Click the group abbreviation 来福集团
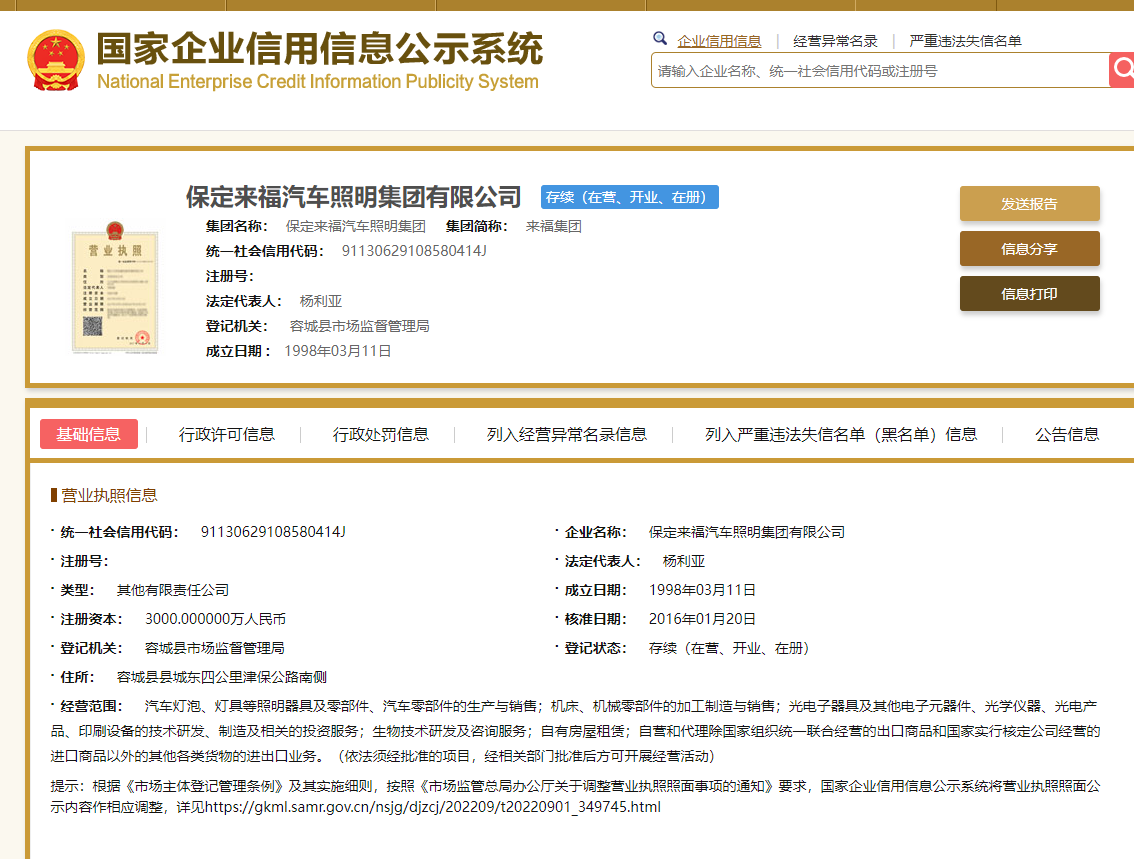 (554, 226)
